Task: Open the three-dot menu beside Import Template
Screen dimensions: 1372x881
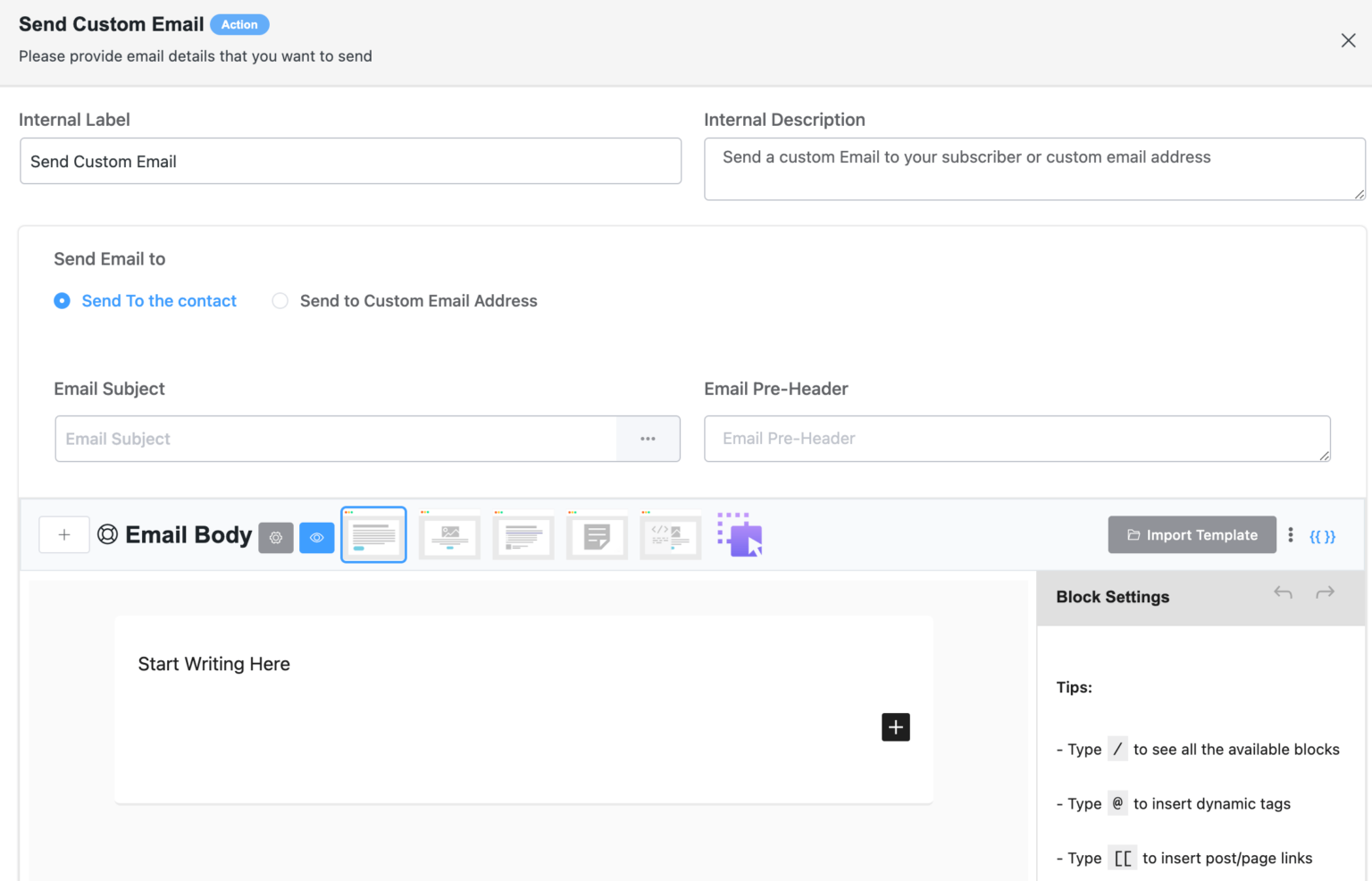Action: (1291, 534)
